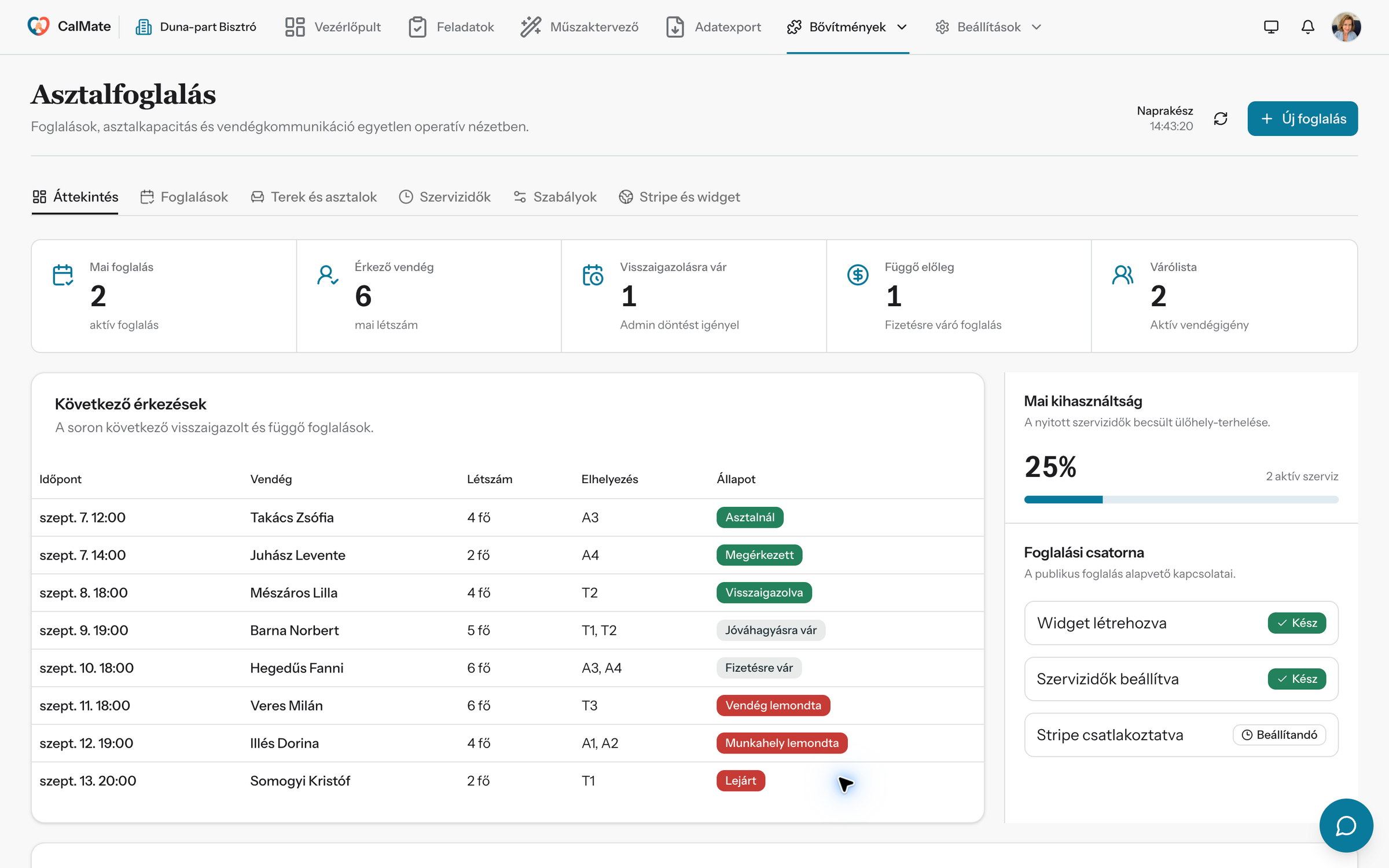The image size is (1389, 868).
Task: Click Duna-part Bisztró workplace name
Action: click(x=208, y=27)
